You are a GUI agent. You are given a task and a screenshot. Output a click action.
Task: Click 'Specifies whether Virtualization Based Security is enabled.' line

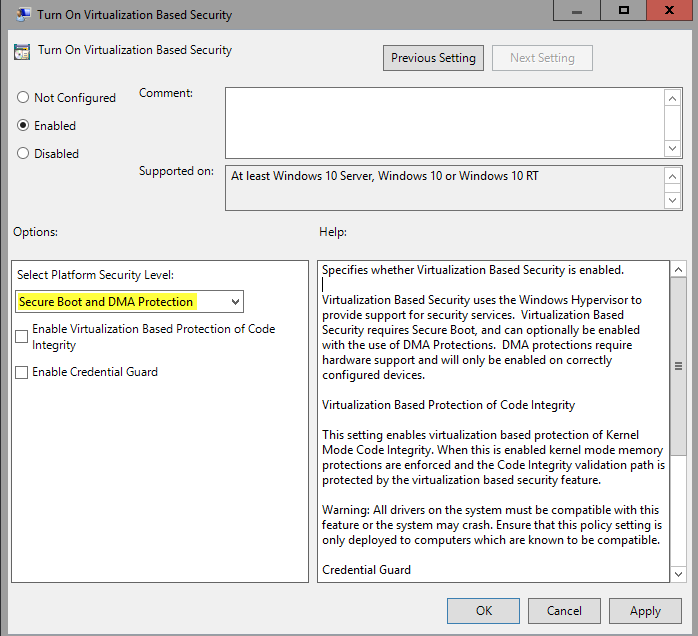point(473,270)
